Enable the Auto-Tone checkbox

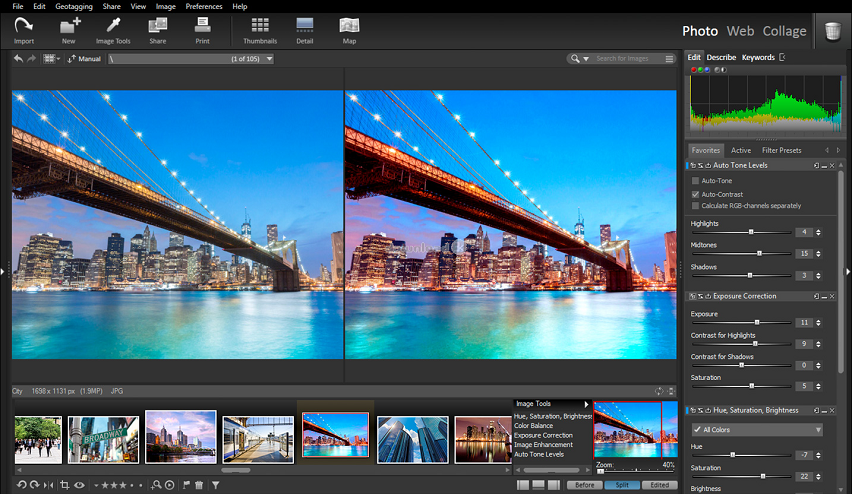[696, 180]
